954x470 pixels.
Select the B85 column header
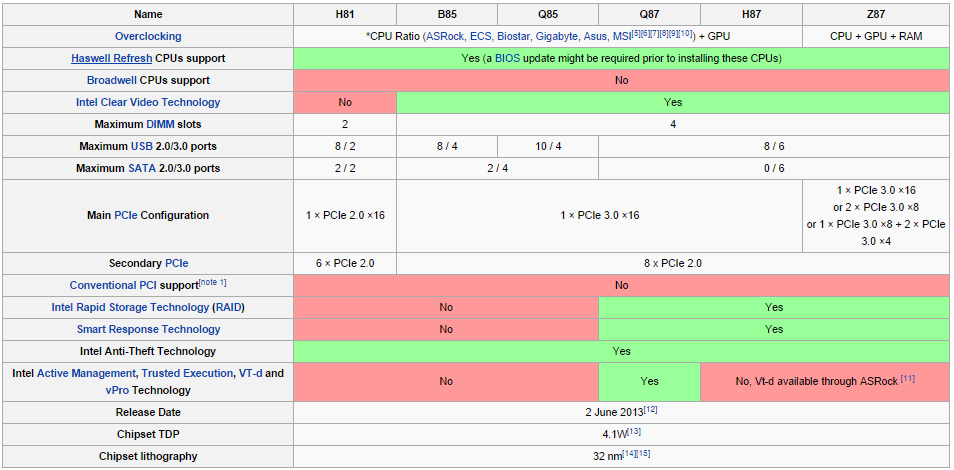(x=447, y=14)
